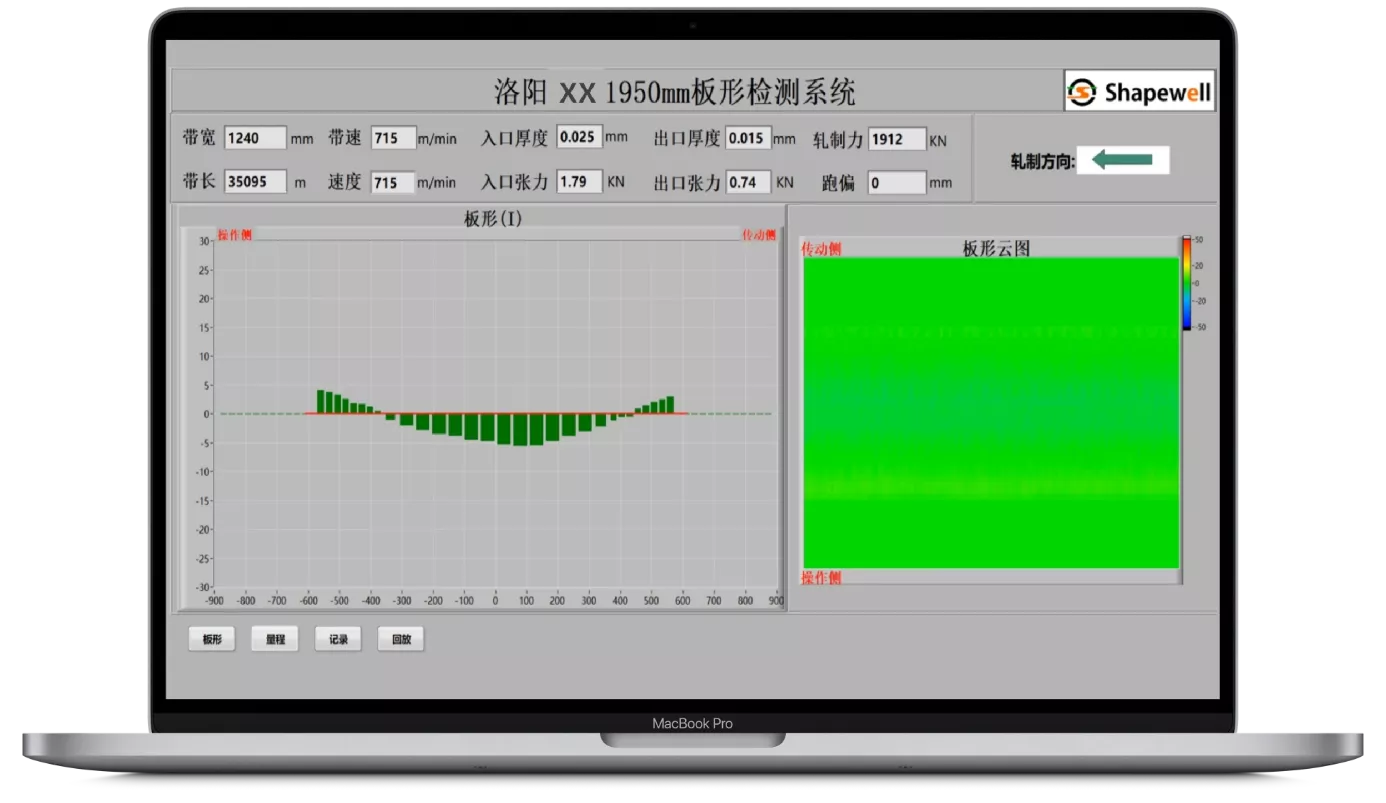Click the 跑偏 label
Screen dimensions: 1386x803
[x=839, y=183]
